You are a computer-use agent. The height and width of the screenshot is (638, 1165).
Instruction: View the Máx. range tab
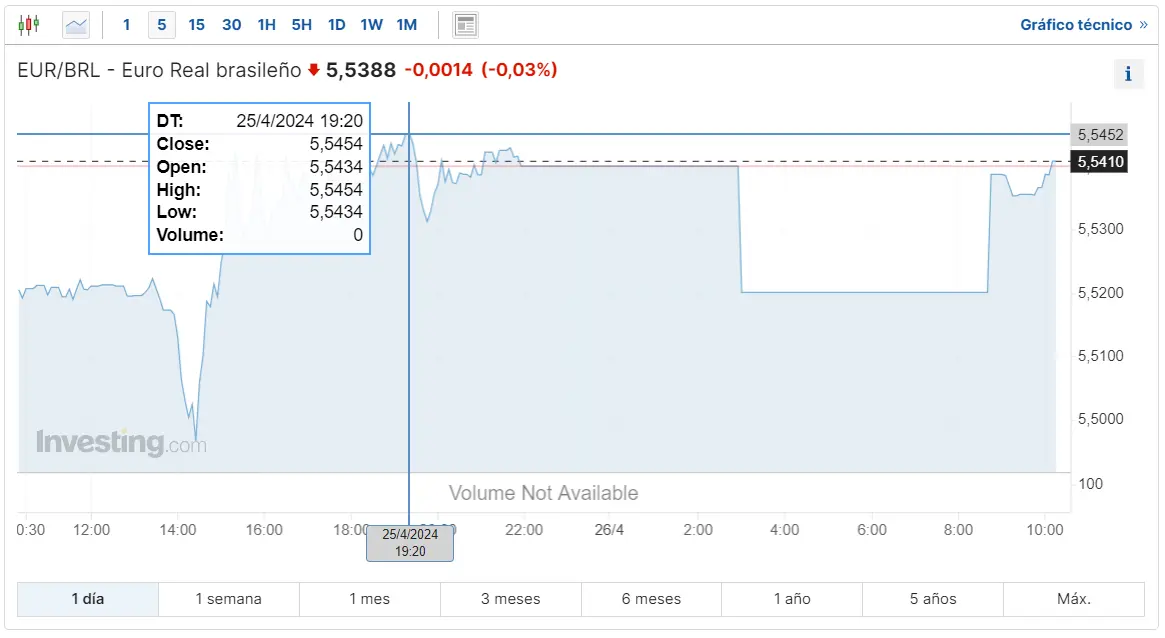click(x=1074, y=599)
